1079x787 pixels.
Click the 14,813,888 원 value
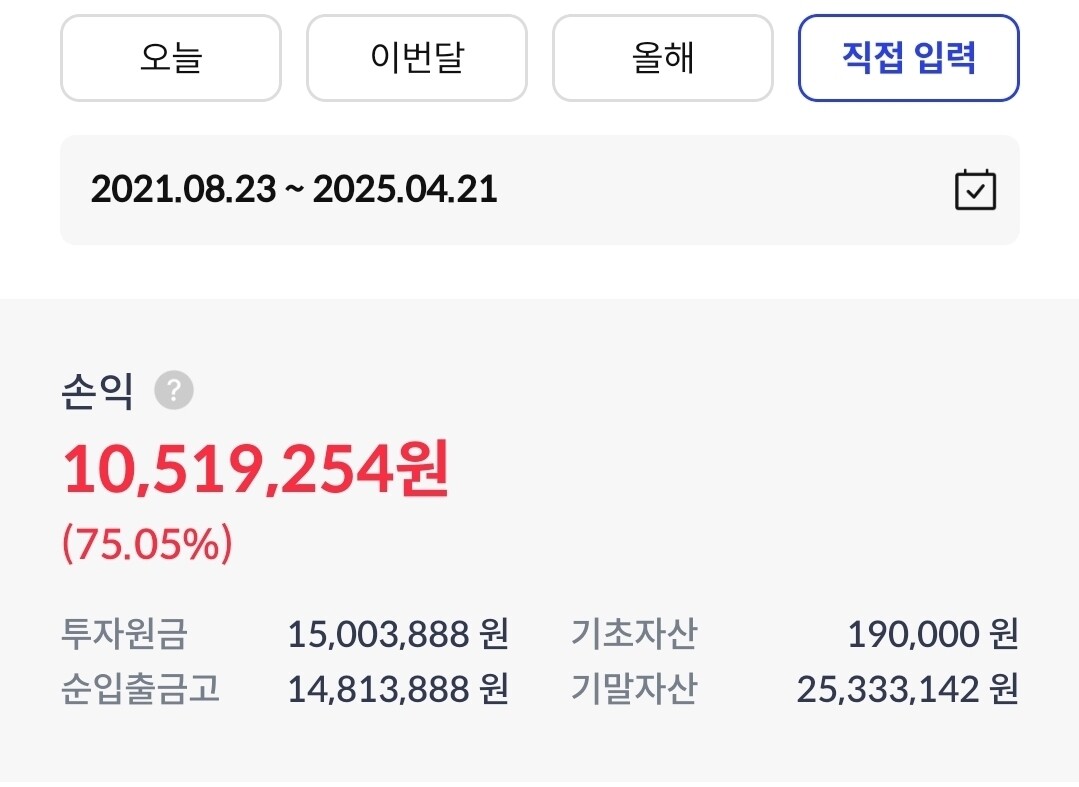[398, 689]
